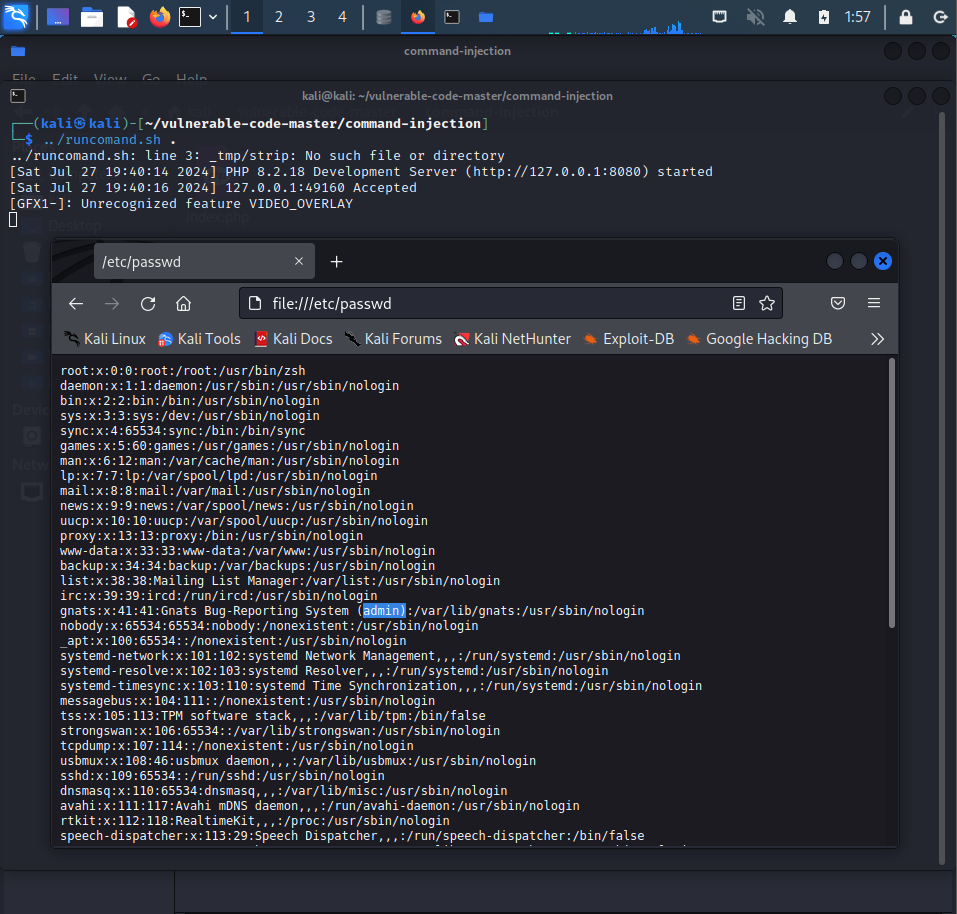957x914 pixels.
Task: Expand the terminal launcher dropdown arrow
Action: [213, 17]
